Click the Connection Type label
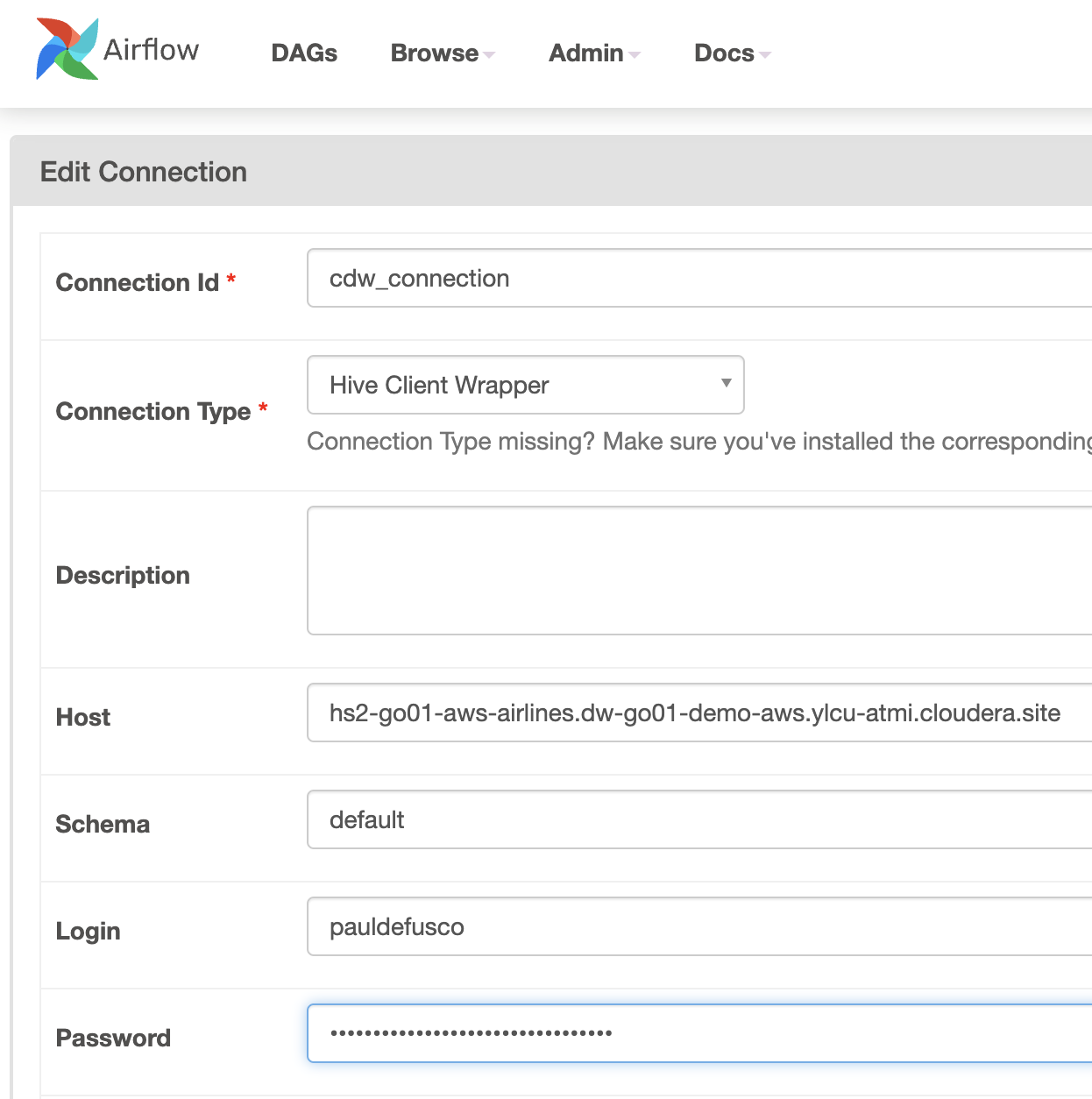 point(153,411)
